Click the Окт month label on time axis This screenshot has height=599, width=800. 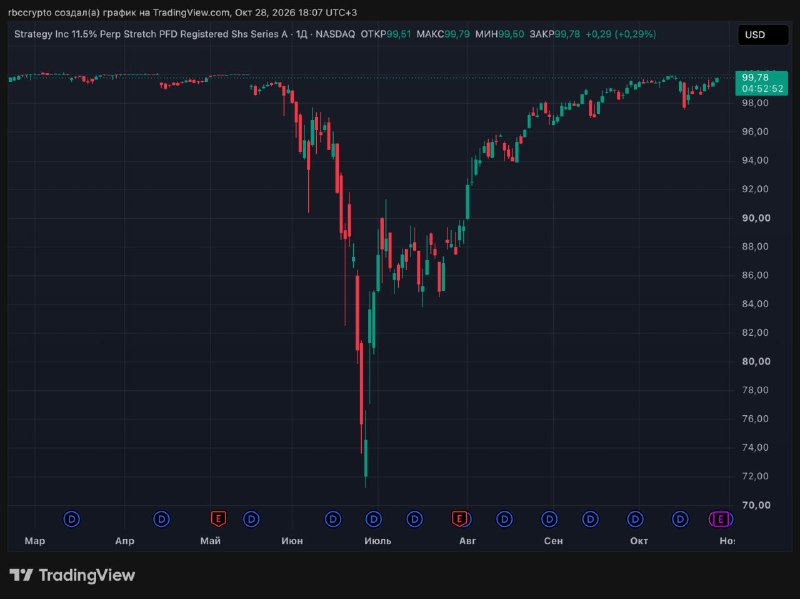click(x=639, y=541)
